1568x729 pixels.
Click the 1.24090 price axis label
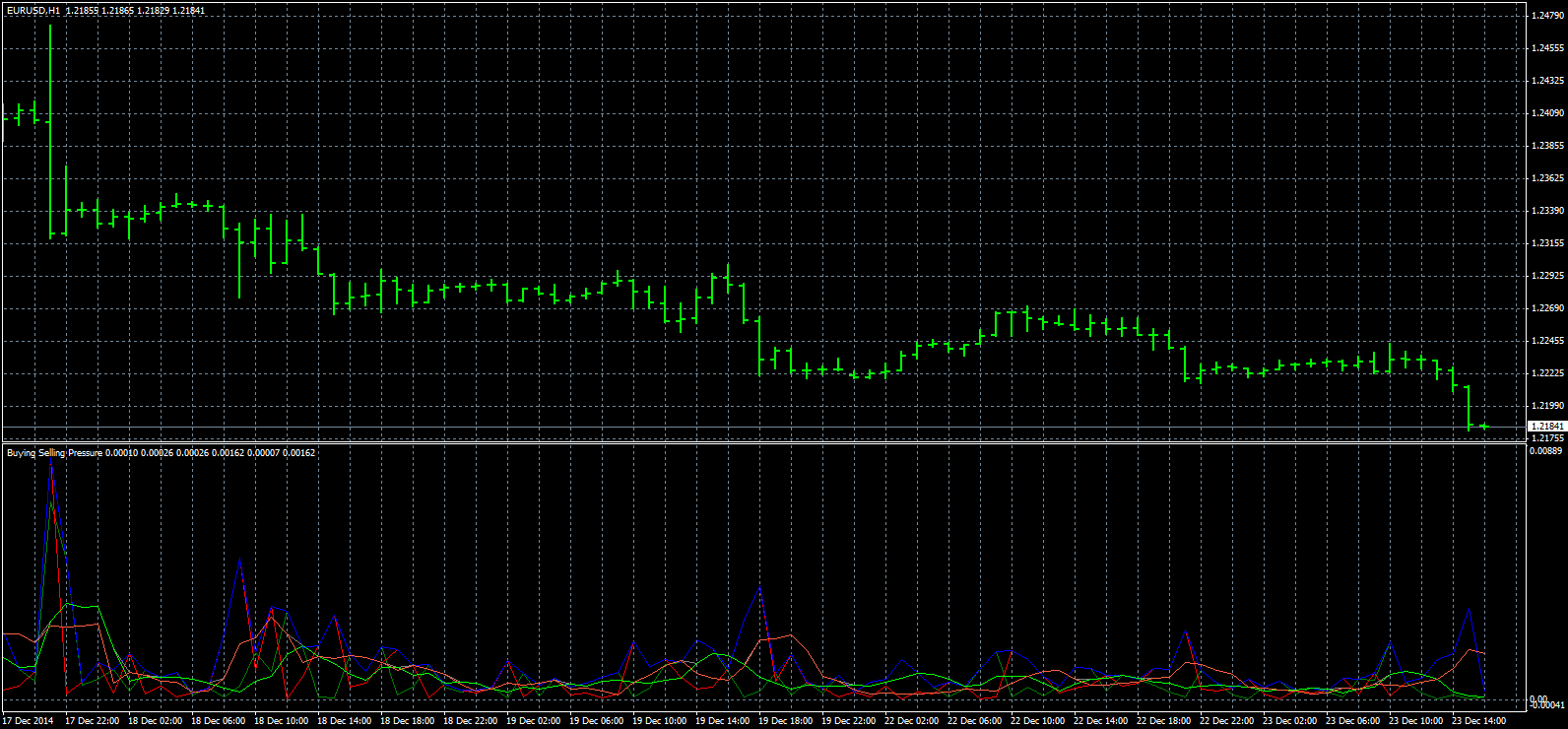pyautogui.click(x=1549, y=113)
